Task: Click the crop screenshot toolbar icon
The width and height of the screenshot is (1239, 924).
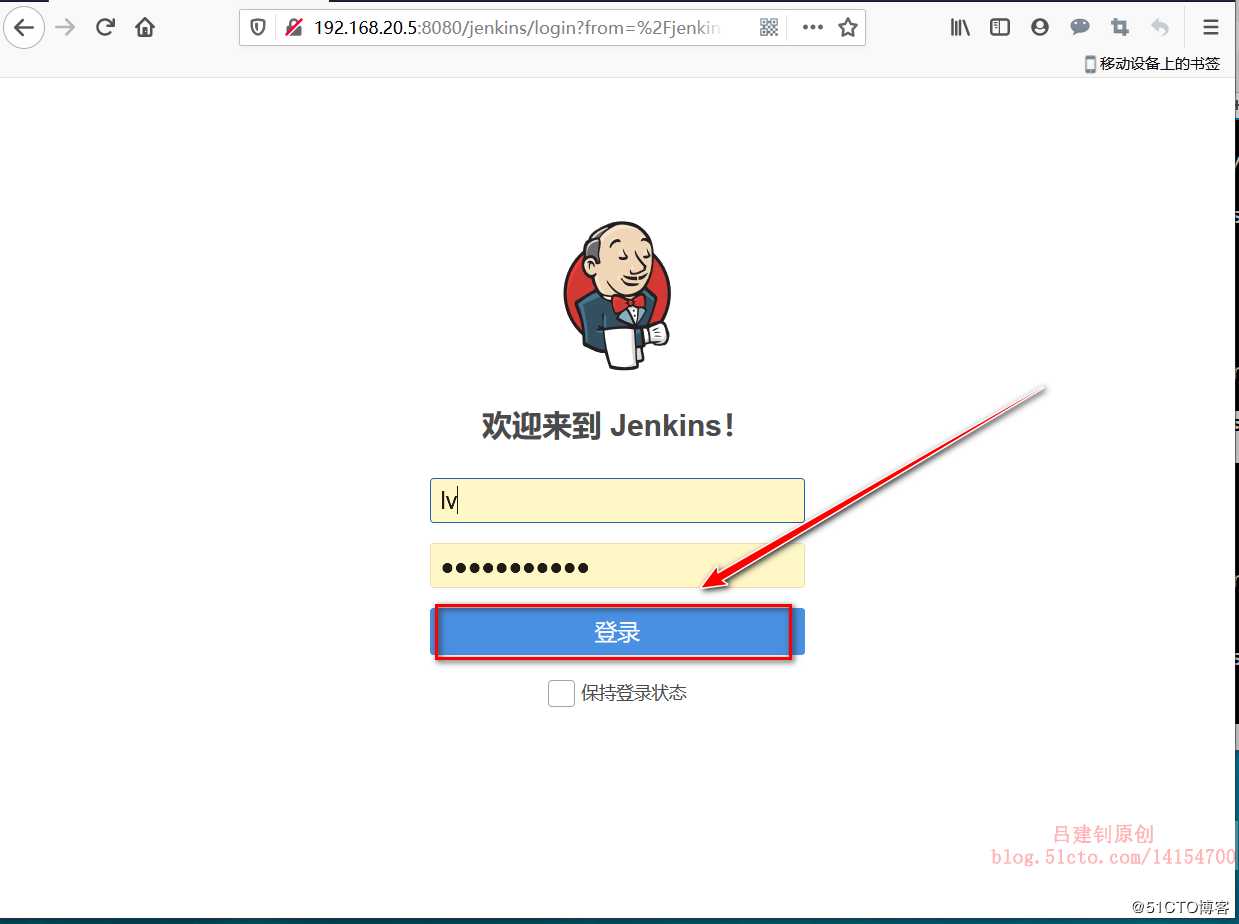Action: tap(1120, 28)
